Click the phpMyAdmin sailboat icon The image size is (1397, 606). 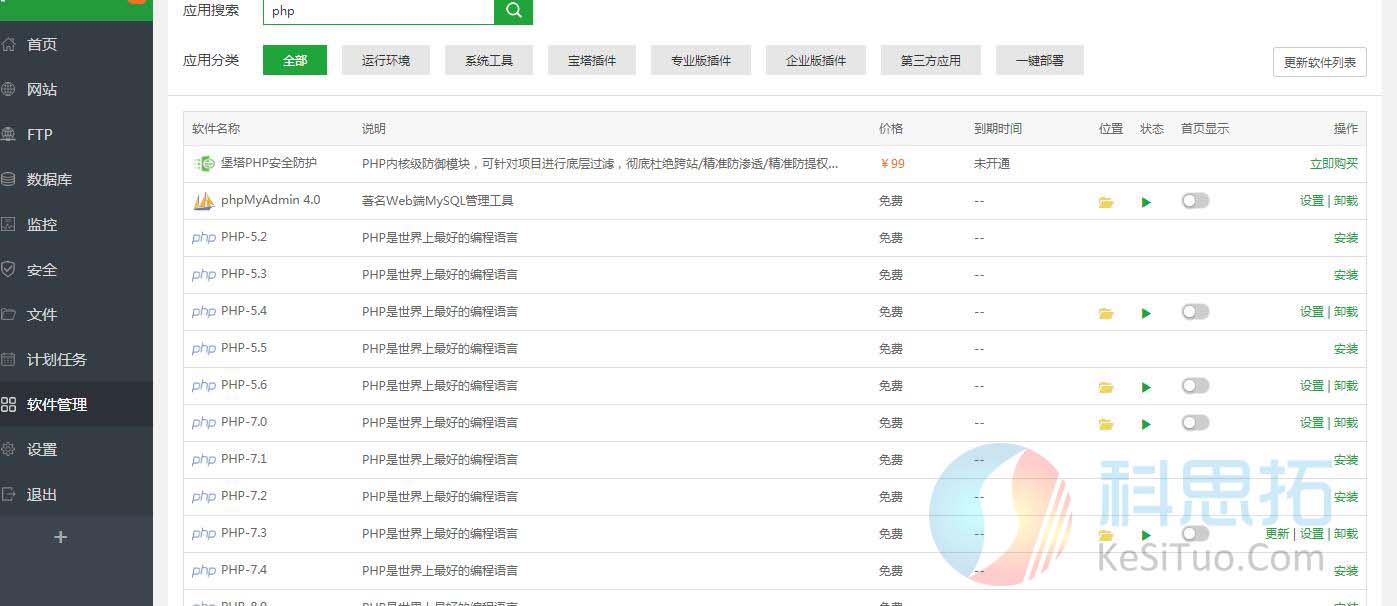pyautogui.click(x=204, y=201)
